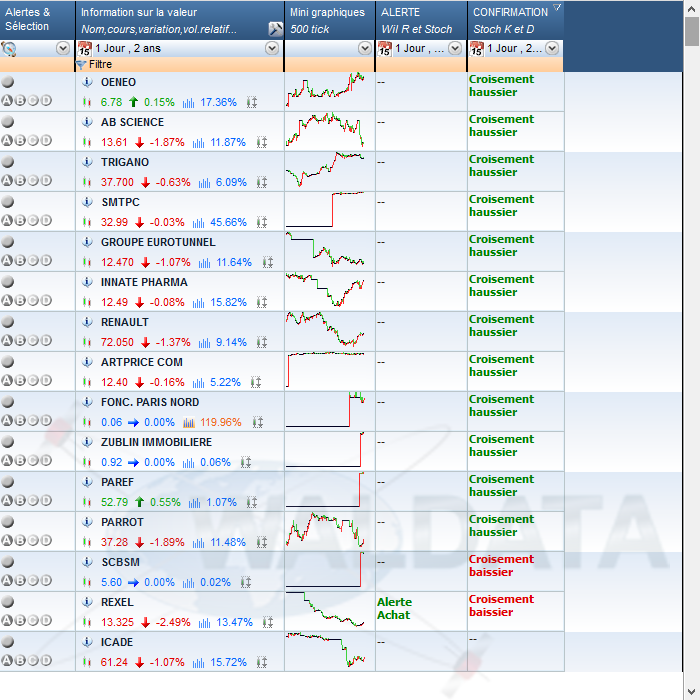The width and height of the screenshot is (700, 700).
Task: Open info icon for REXEL
Action: click(88, 602)
